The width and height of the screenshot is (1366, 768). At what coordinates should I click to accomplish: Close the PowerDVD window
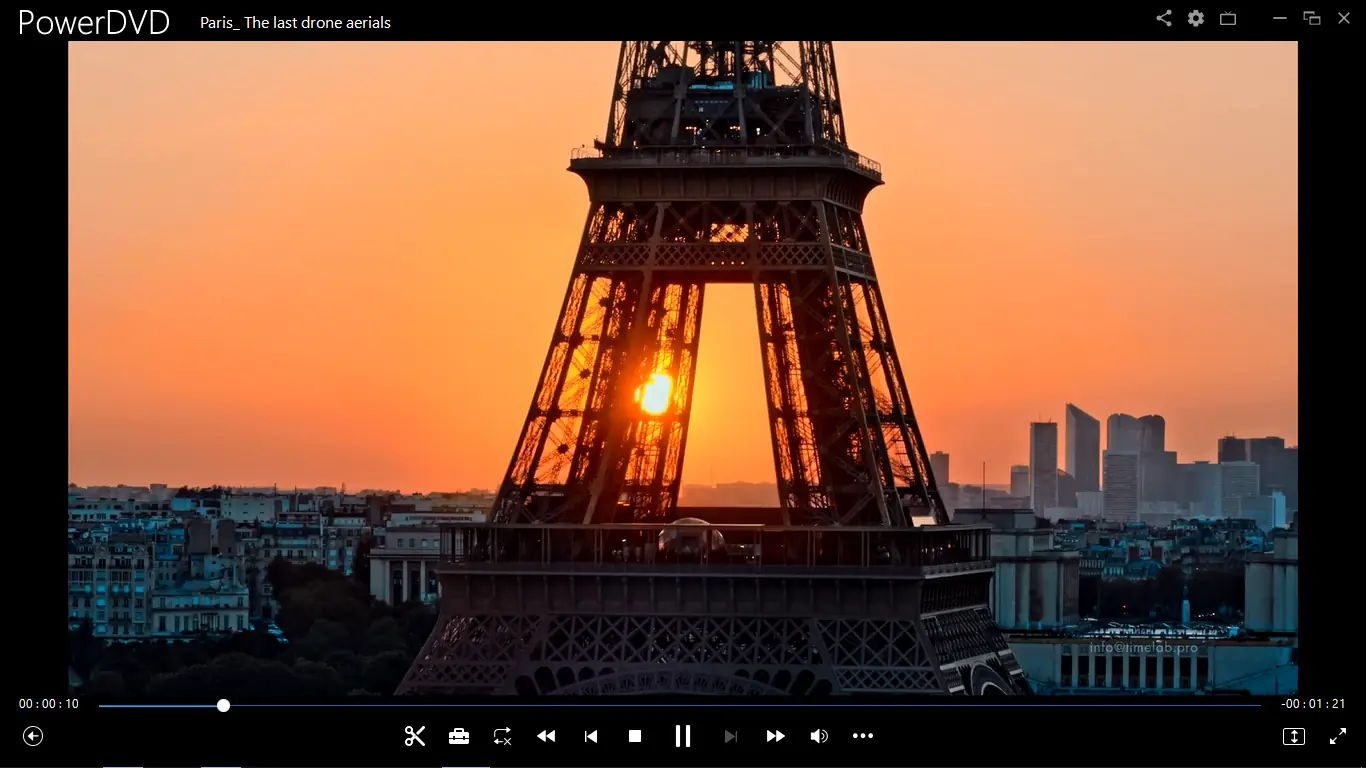tap(1344, 18)
